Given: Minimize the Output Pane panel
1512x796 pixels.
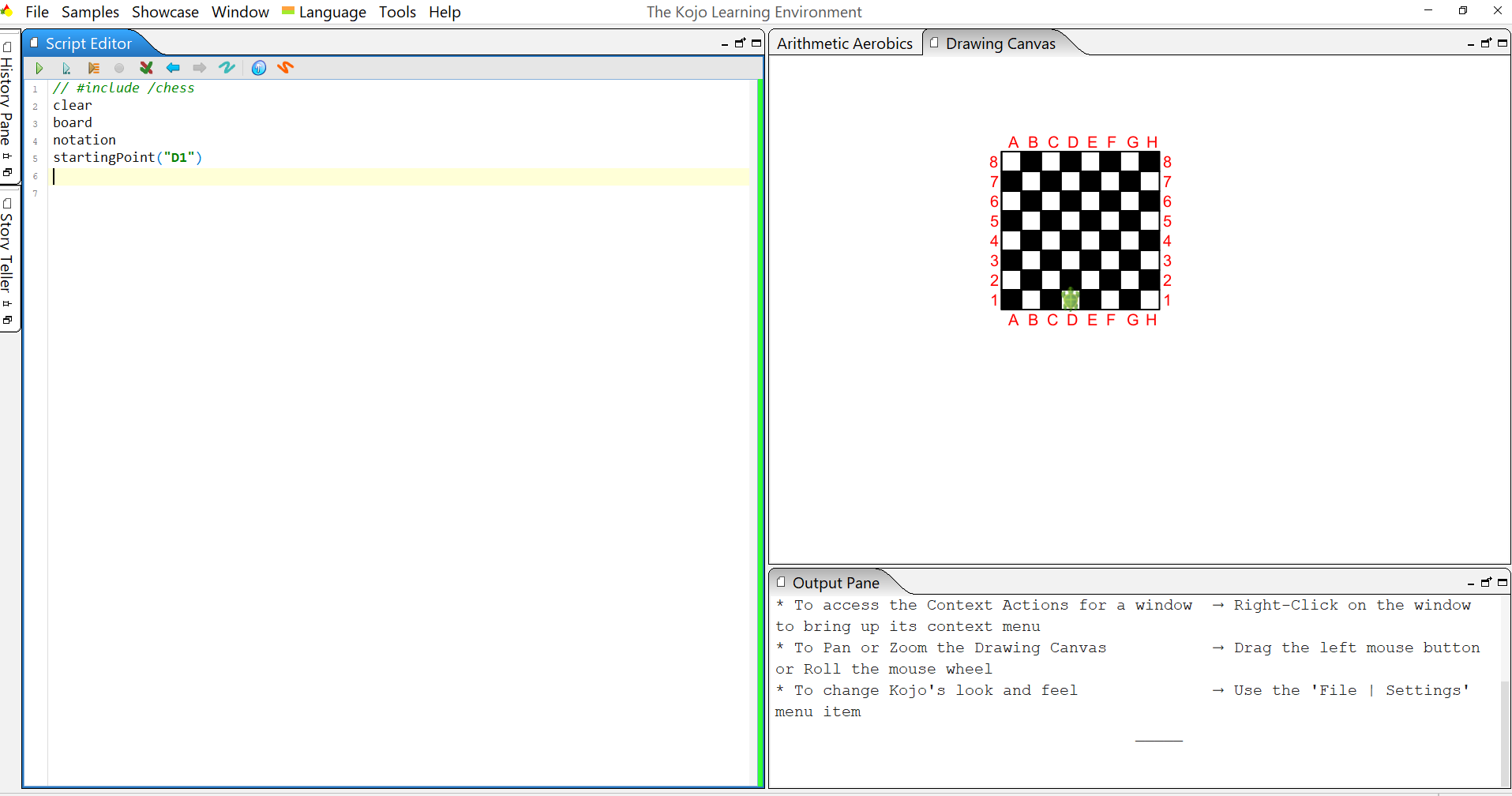Looking at the screenshot, I should [x=1470, y=584].
